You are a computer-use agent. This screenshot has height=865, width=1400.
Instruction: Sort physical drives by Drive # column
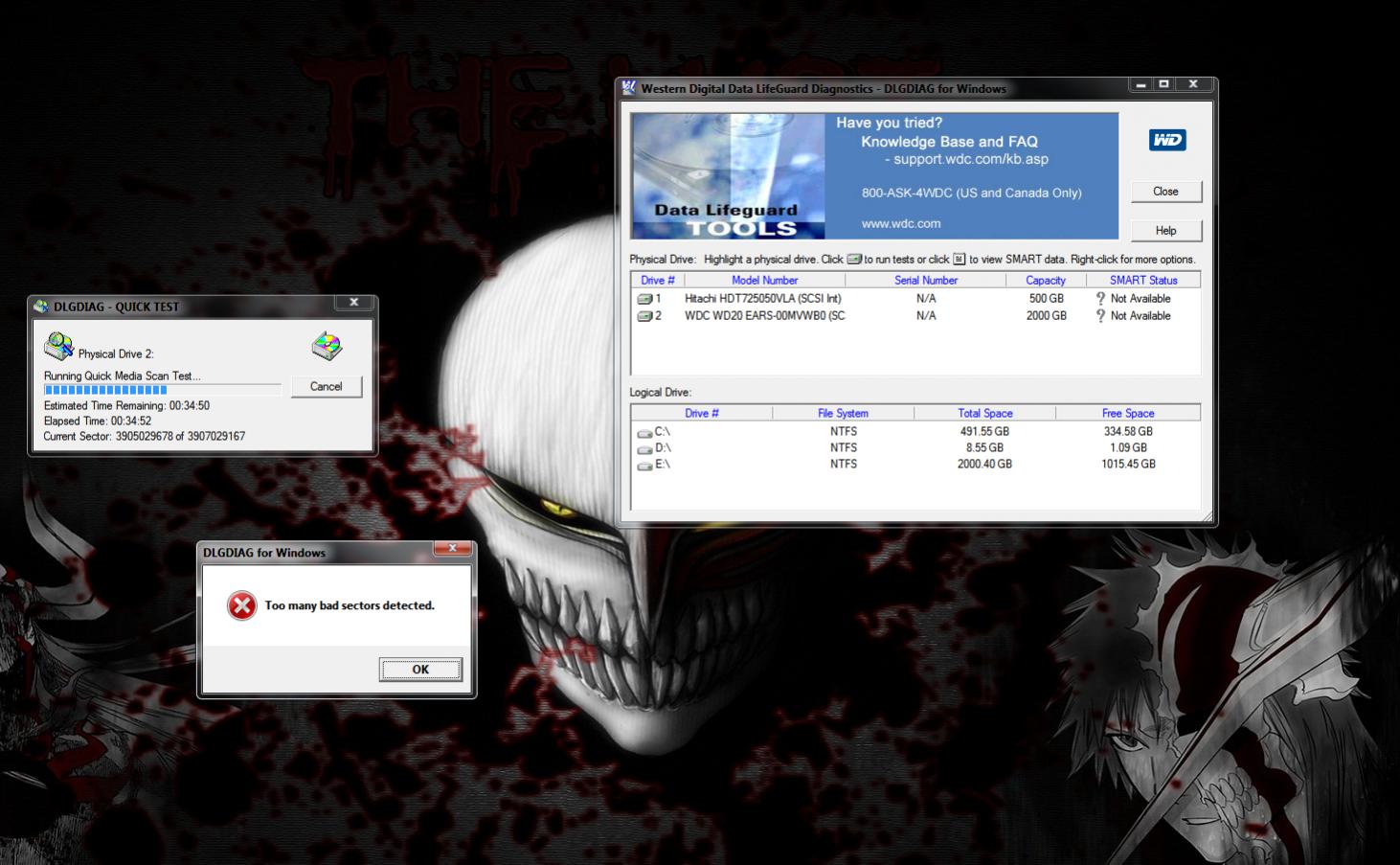point(658,281)
